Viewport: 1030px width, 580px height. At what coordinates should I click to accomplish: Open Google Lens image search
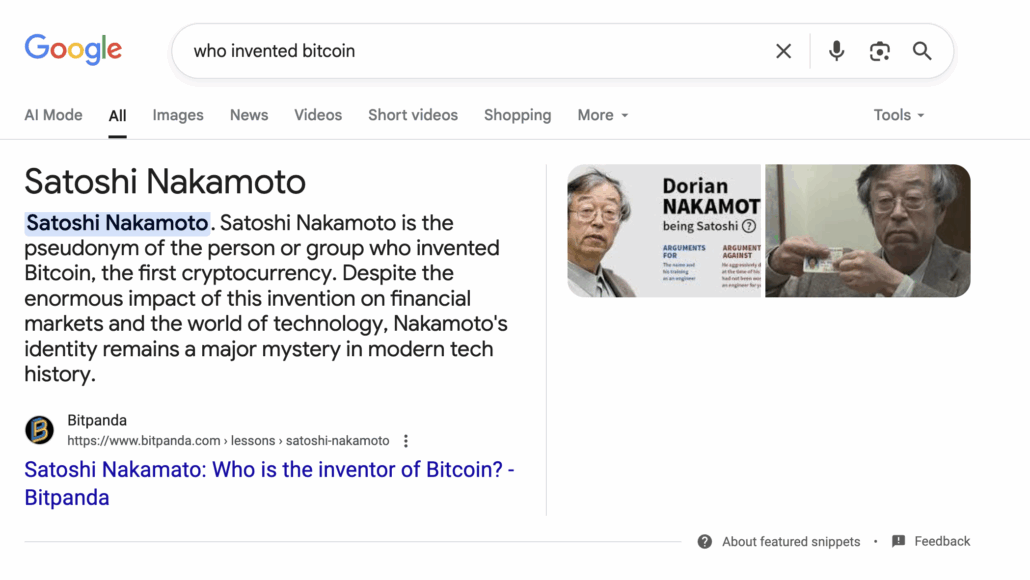pyautogui.click(x=880, y=51)
